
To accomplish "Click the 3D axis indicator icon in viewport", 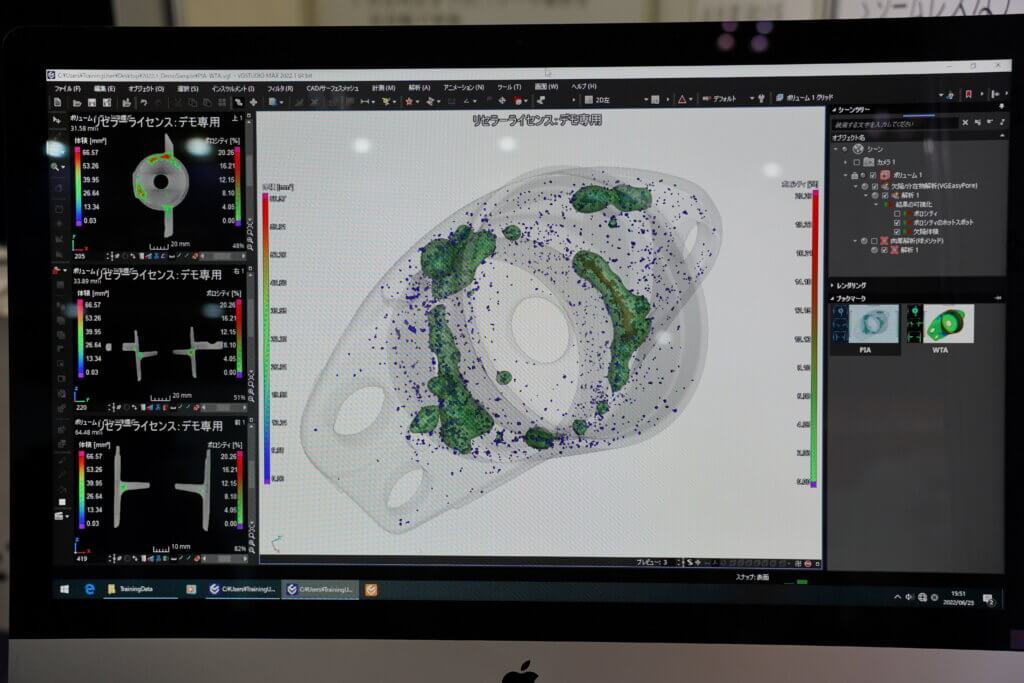I will [x=278, y=543].
